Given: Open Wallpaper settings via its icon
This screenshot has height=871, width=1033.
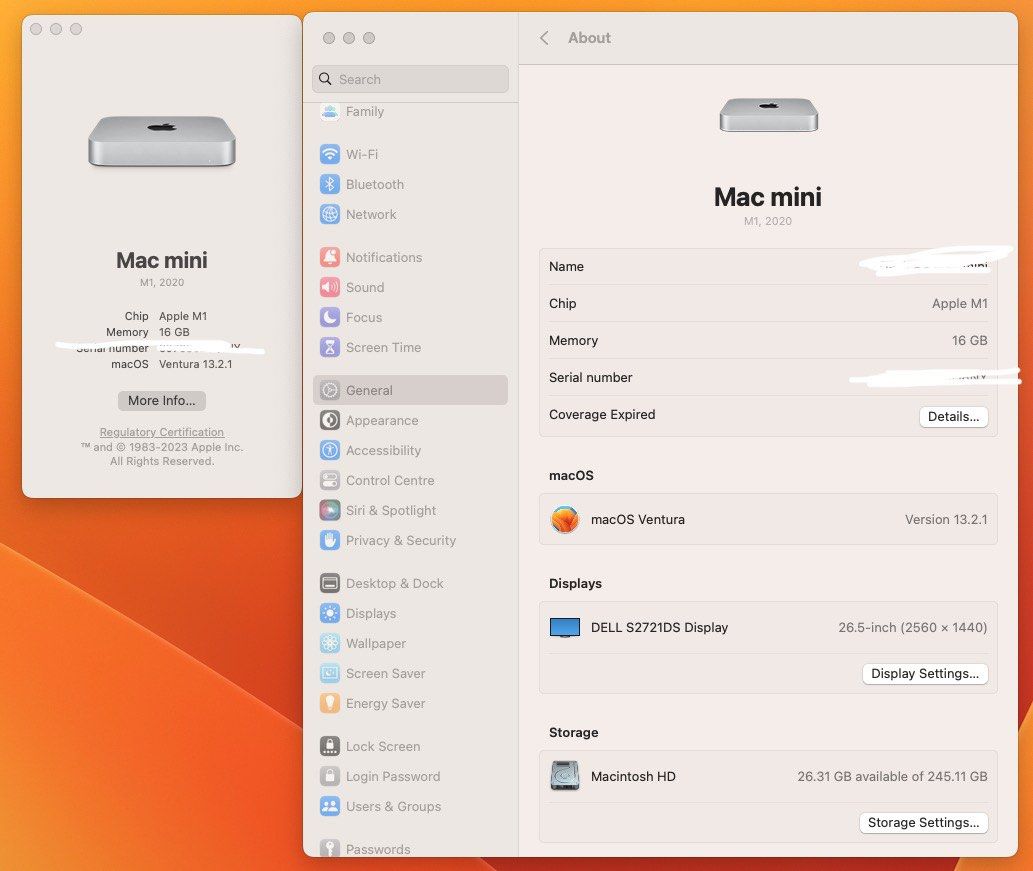Looking at the screenshot, I should [x=330, y=643].
